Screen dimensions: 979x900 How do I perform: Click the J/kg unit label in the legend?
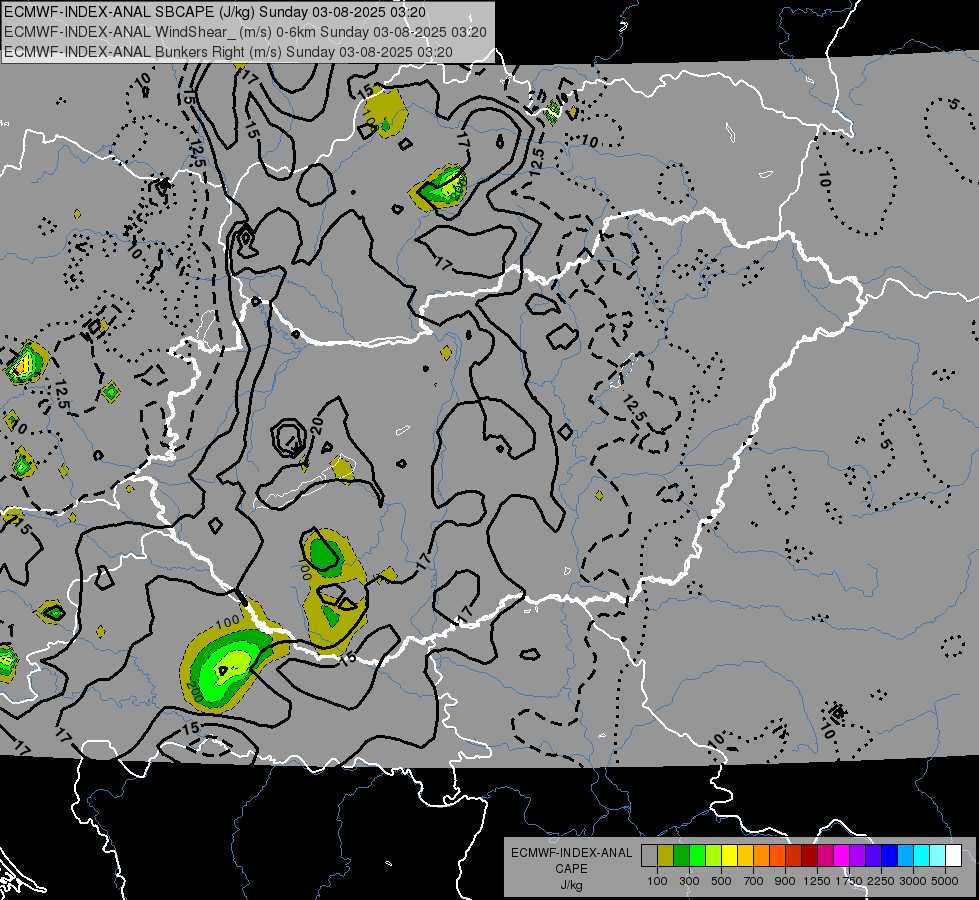pos(571,885)
